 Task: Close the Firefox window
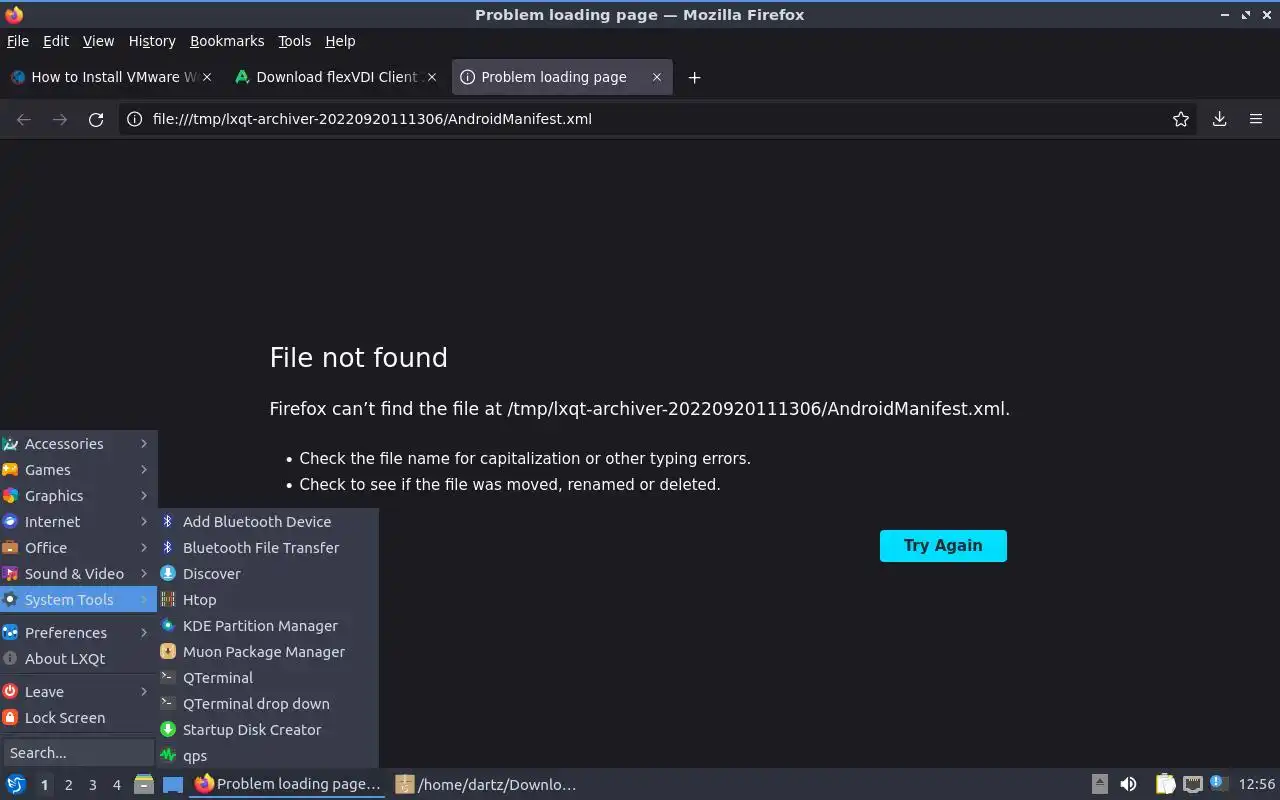[1266, 15]
